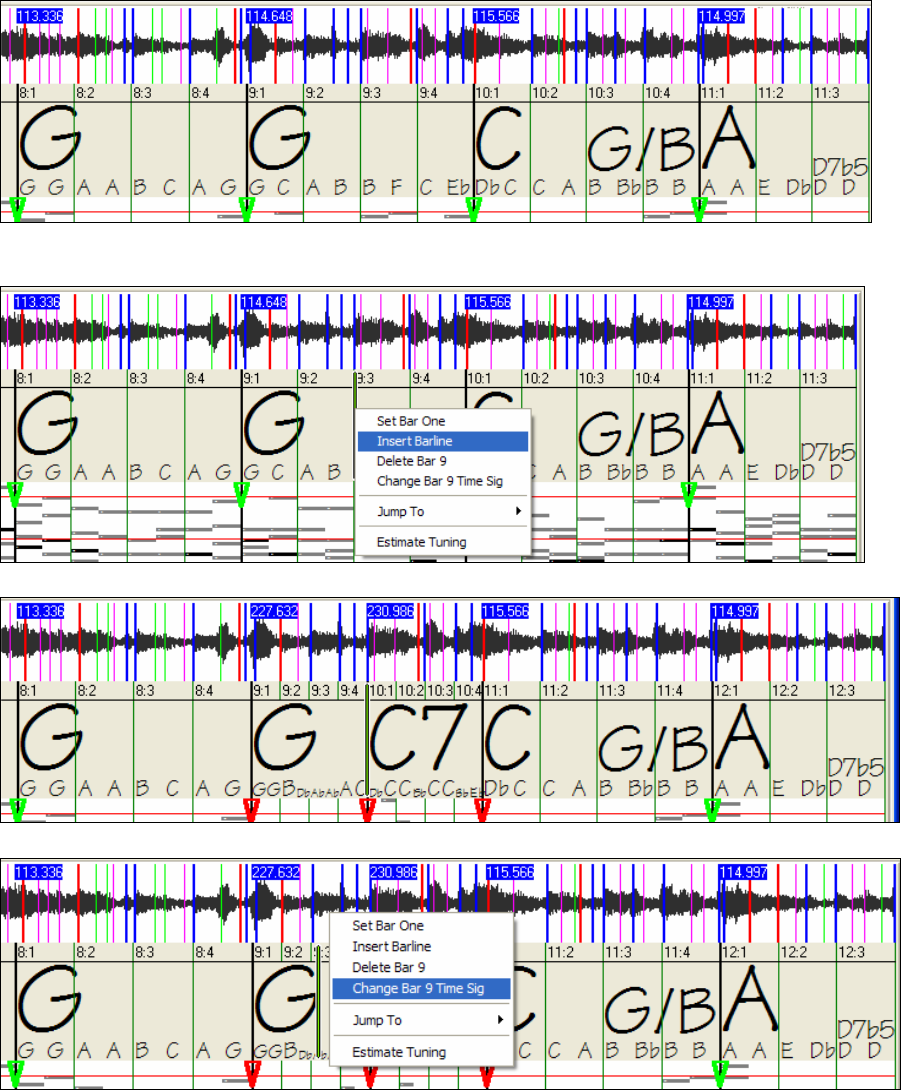Click red triangle marker at bar 10:1, third panel
Screen dimensions: 901x1090
(x=368, y=810)
